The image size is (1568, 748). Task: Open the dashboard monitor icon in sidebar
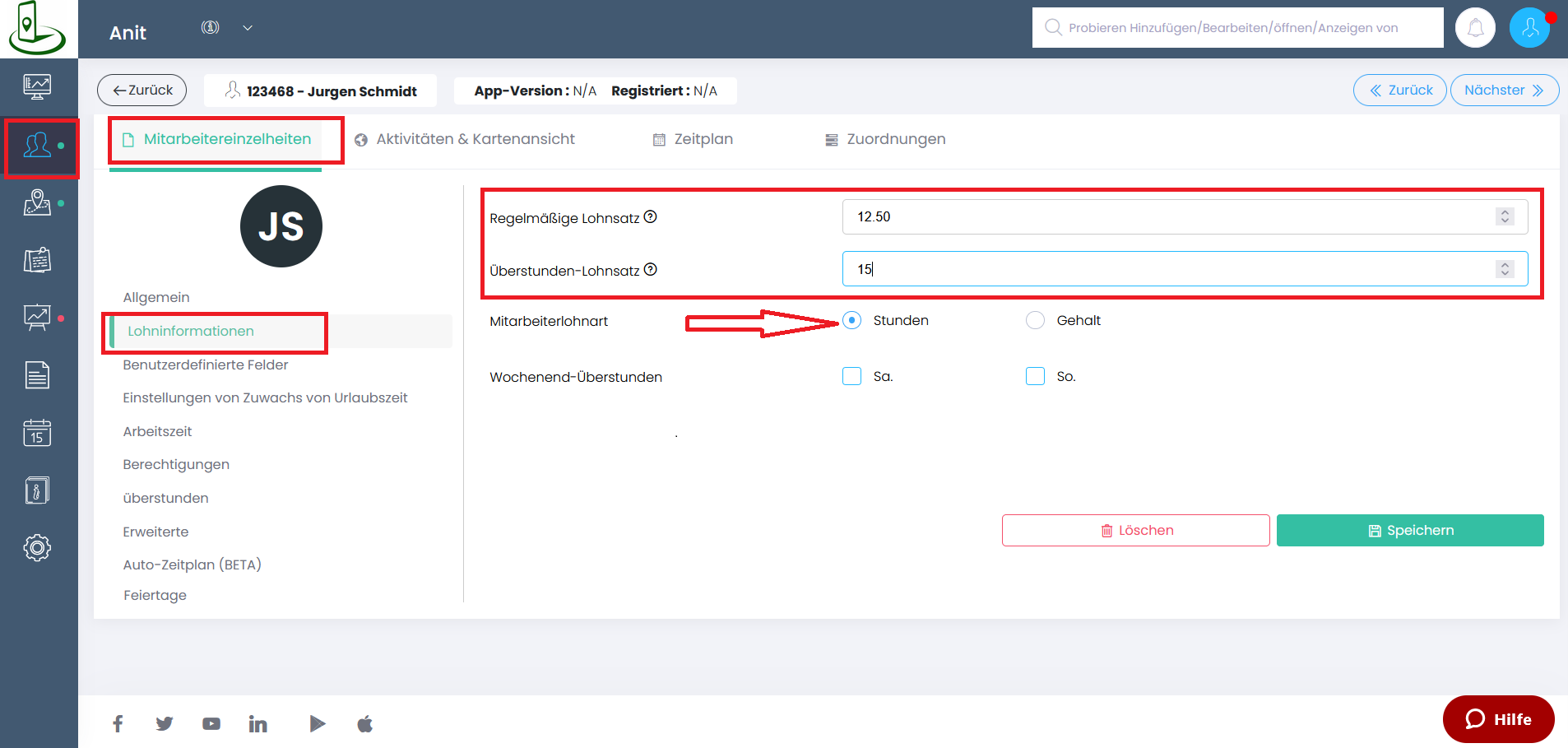point(37,86)
